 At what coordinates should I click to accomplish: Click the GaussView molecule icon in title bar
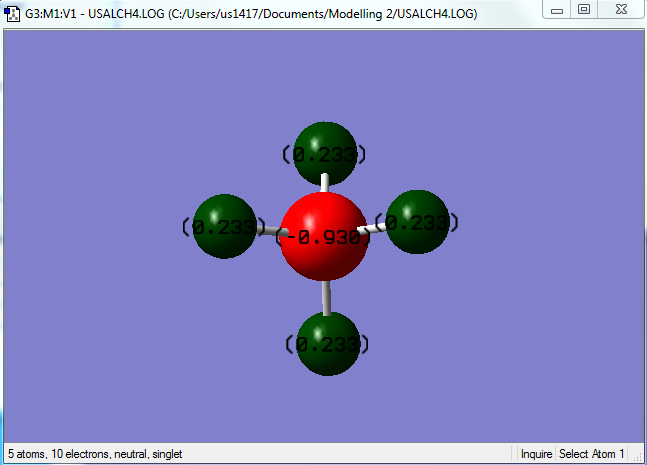[x=12, y=14]
